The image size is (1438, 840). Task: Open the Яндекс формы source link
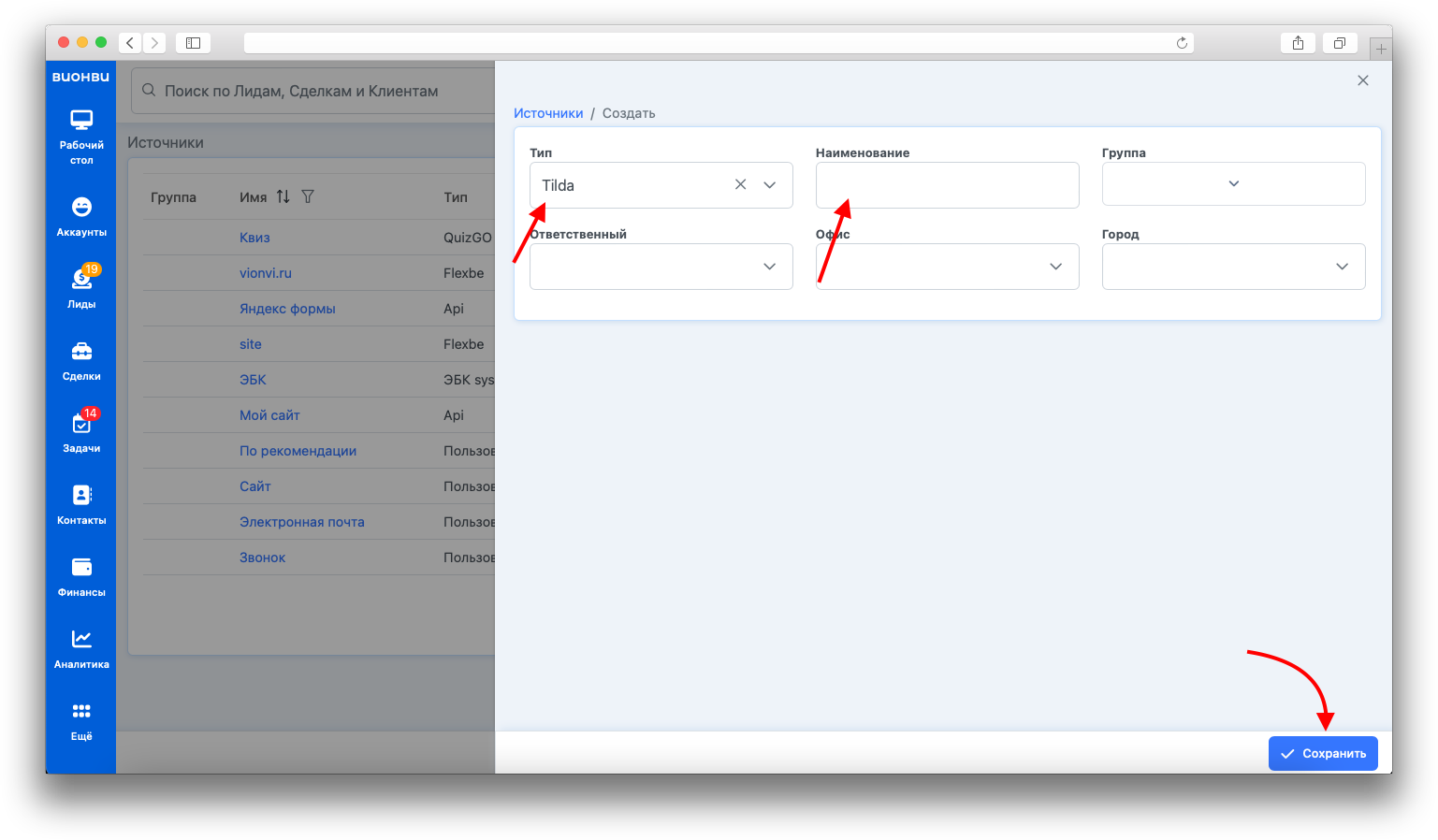pos(287,309)
